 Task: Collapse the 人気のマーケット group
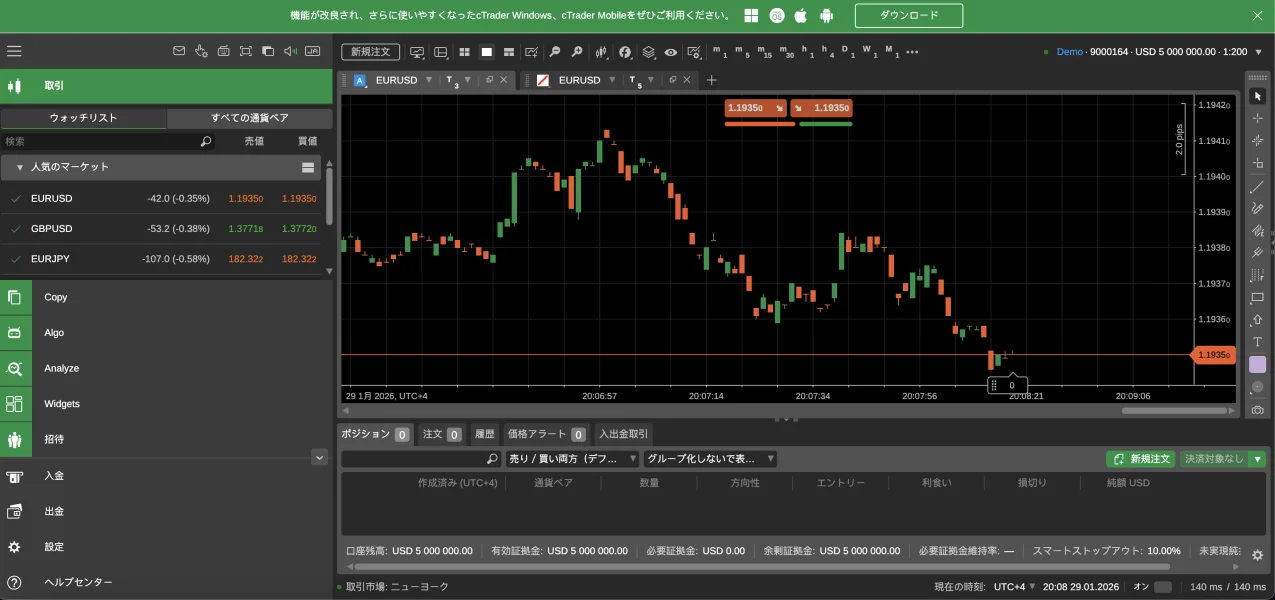coord(19,167)
